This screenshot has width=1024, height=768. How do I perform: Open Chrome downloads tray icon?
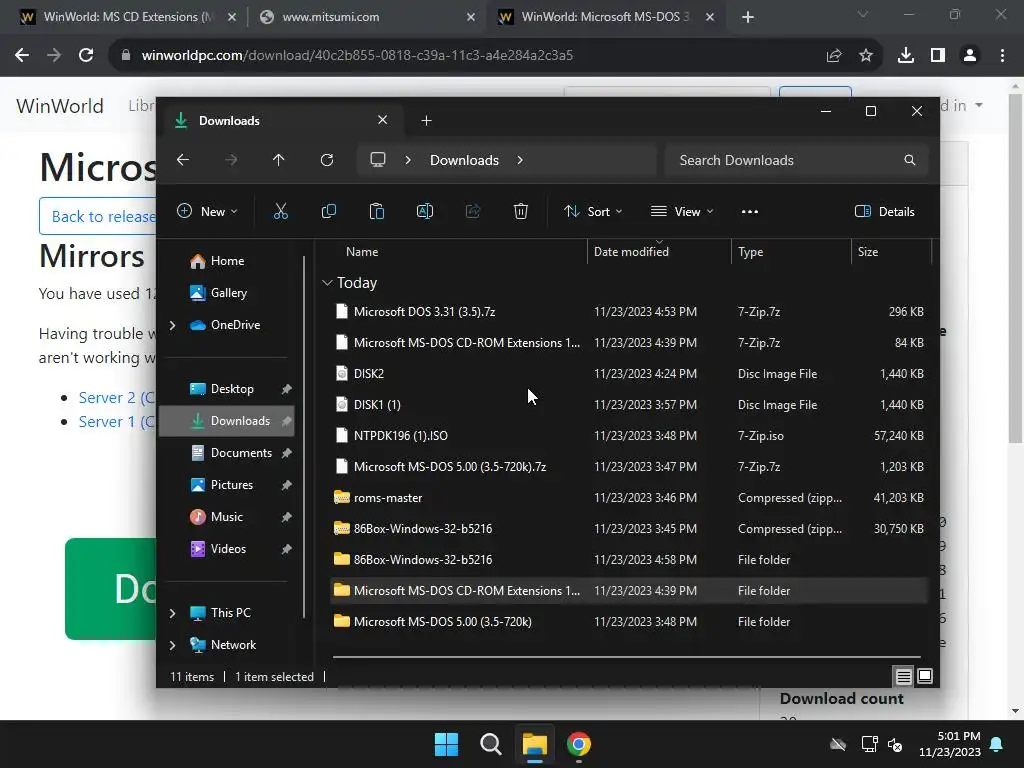pos(906,56)
